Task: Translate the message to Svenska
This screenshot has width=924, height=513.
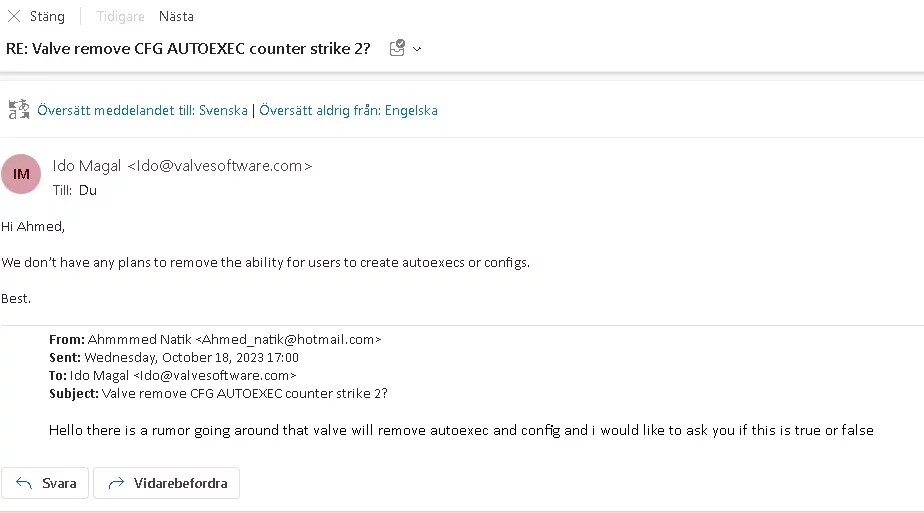Action: click(x=142, y=110)
